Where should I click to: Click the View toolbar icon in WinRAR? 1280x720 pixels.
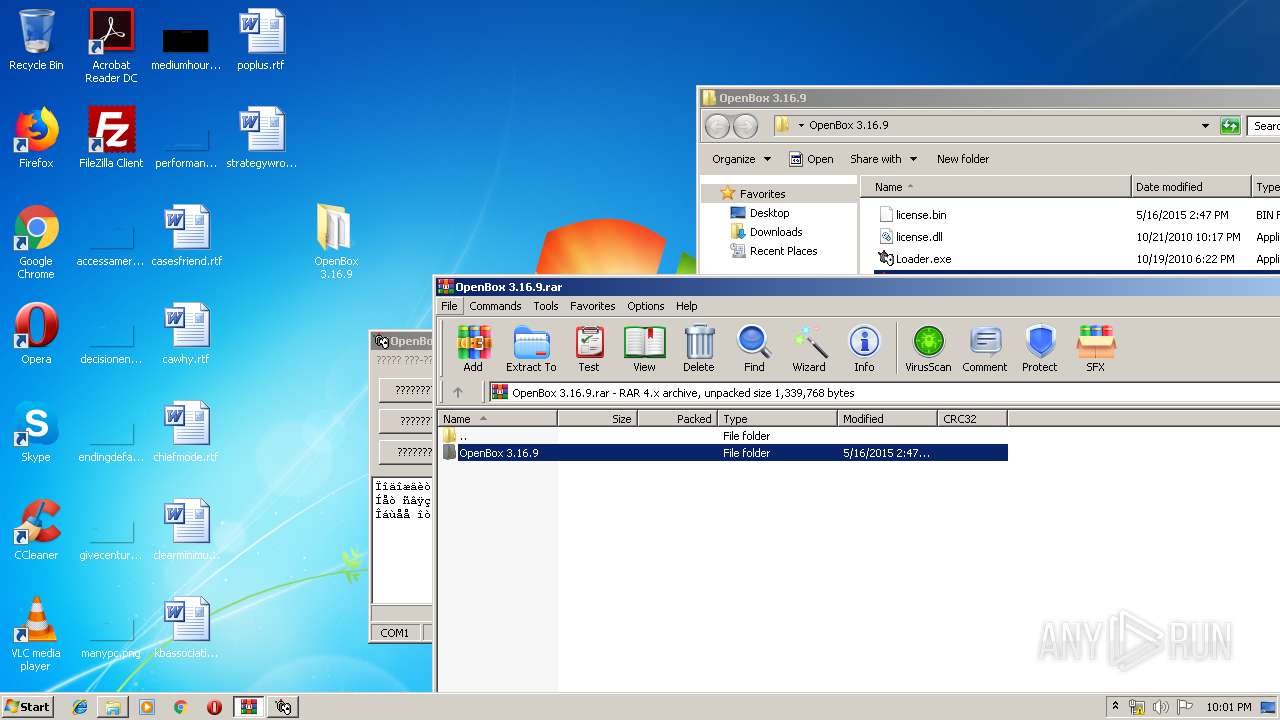tap(644, 349)
